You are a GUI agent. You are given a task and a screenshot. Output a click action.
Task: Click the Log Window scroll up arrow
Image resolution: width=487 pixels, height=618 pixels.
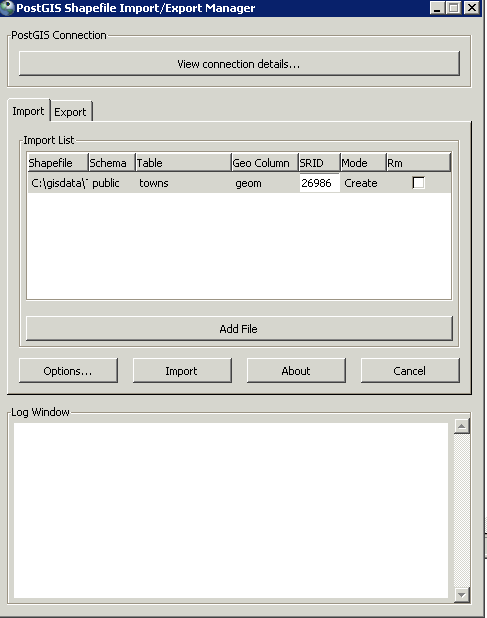[x=462, y=426]
